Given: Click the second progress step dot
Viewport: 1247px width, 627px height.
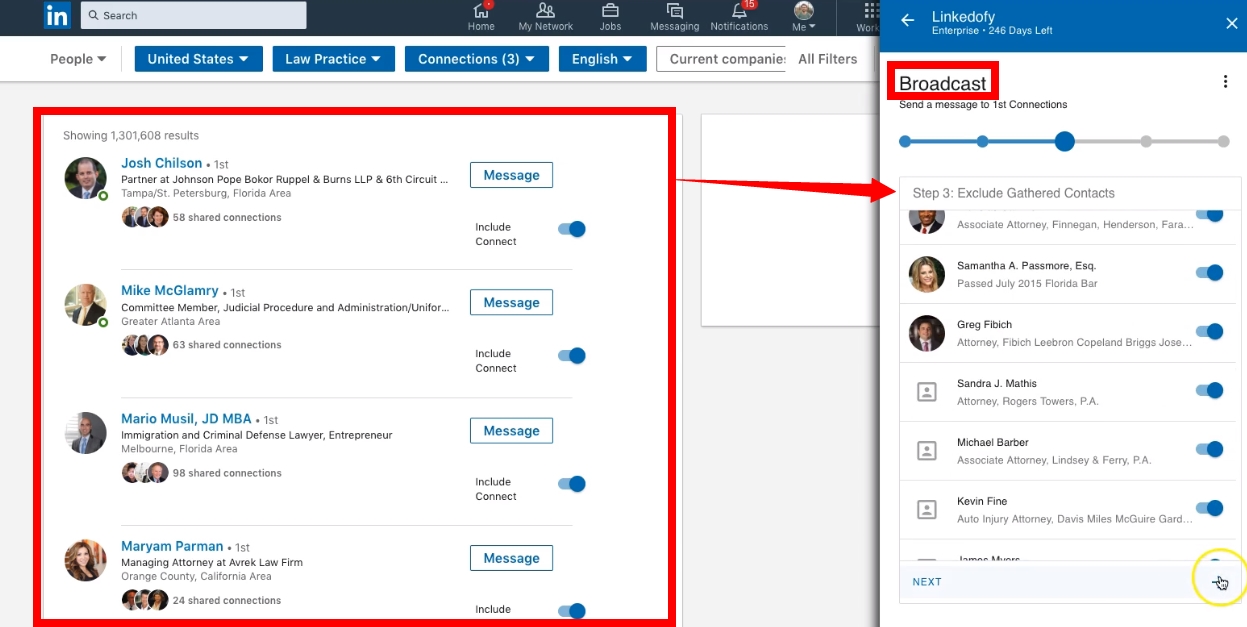Looking at the screenshot, I should [983, 141].
